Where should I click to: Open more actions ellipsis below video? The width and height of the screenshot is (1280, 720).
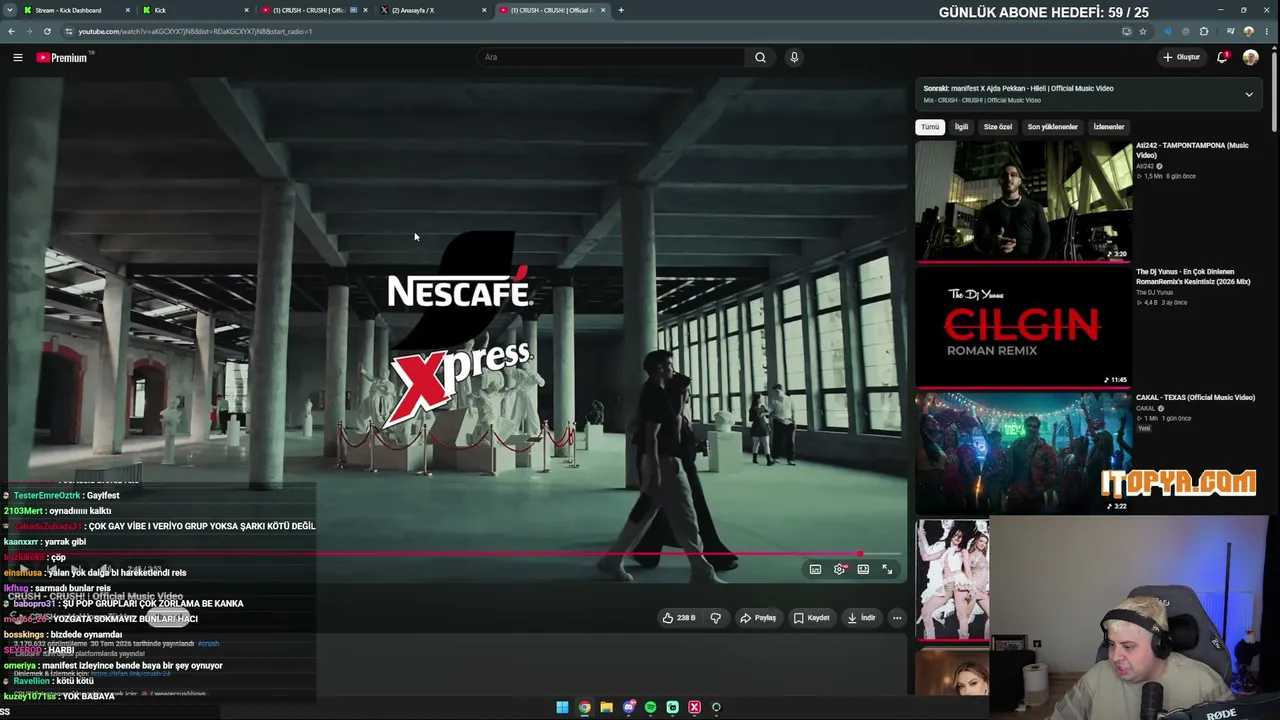(x=897, y=618)
